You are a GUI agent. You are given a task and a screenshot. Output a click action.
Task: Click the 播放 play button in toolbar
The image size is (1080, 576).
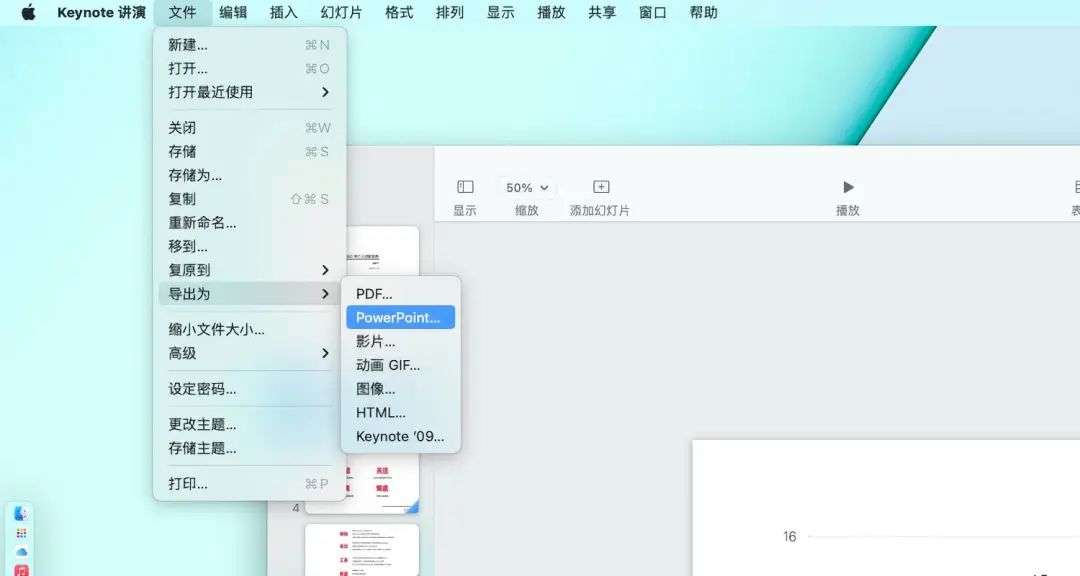[x=848, y=187]
